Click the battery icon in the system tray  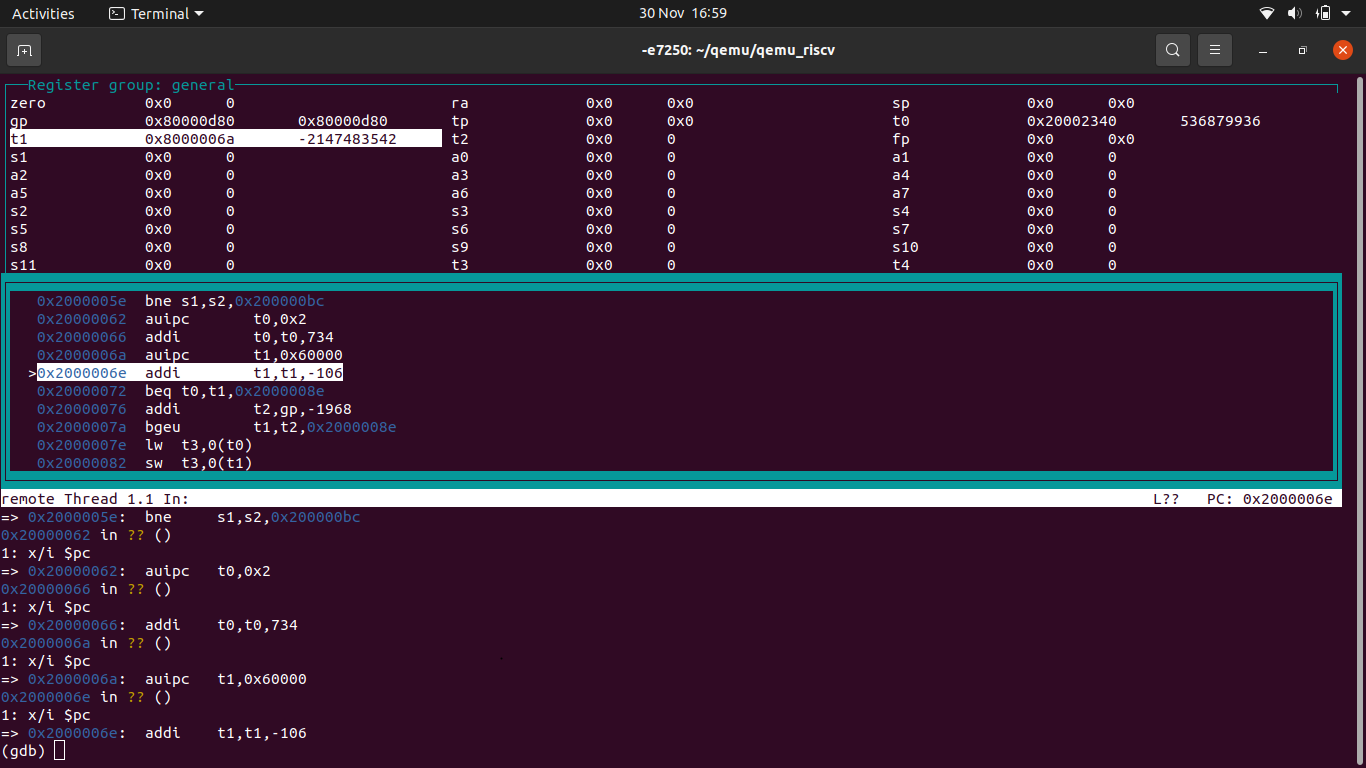click(x=1322, y=13)
